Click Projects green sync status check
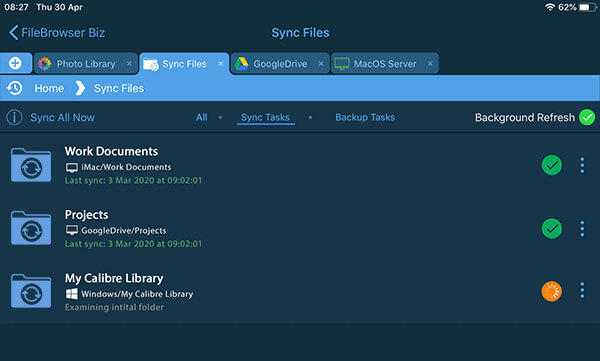The image size is (600, 361). (552, 229)
